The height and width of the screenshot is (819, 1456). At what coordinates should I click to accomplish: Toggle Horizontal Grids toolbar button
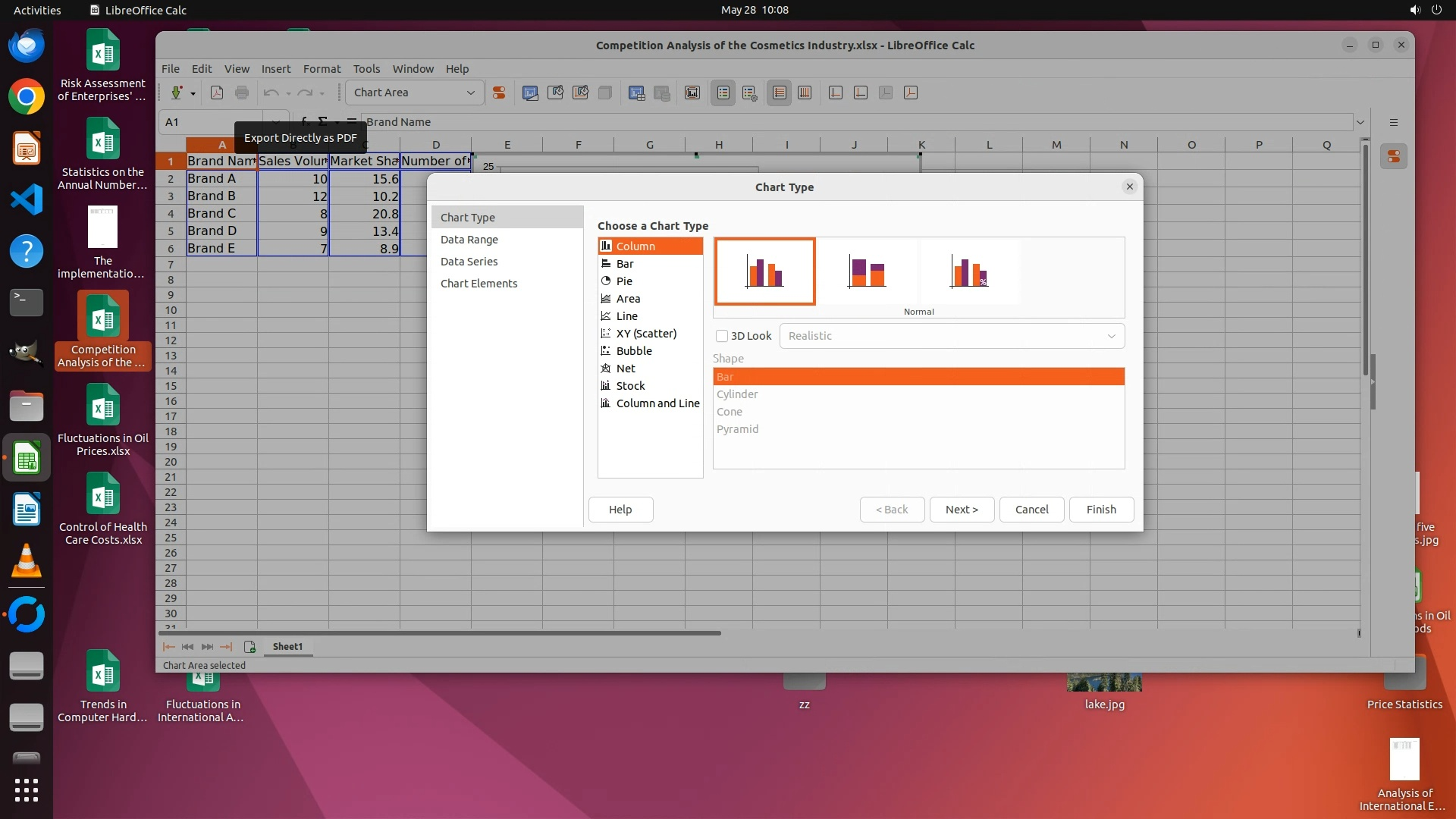pyautogui.click(x=779, y=93)
